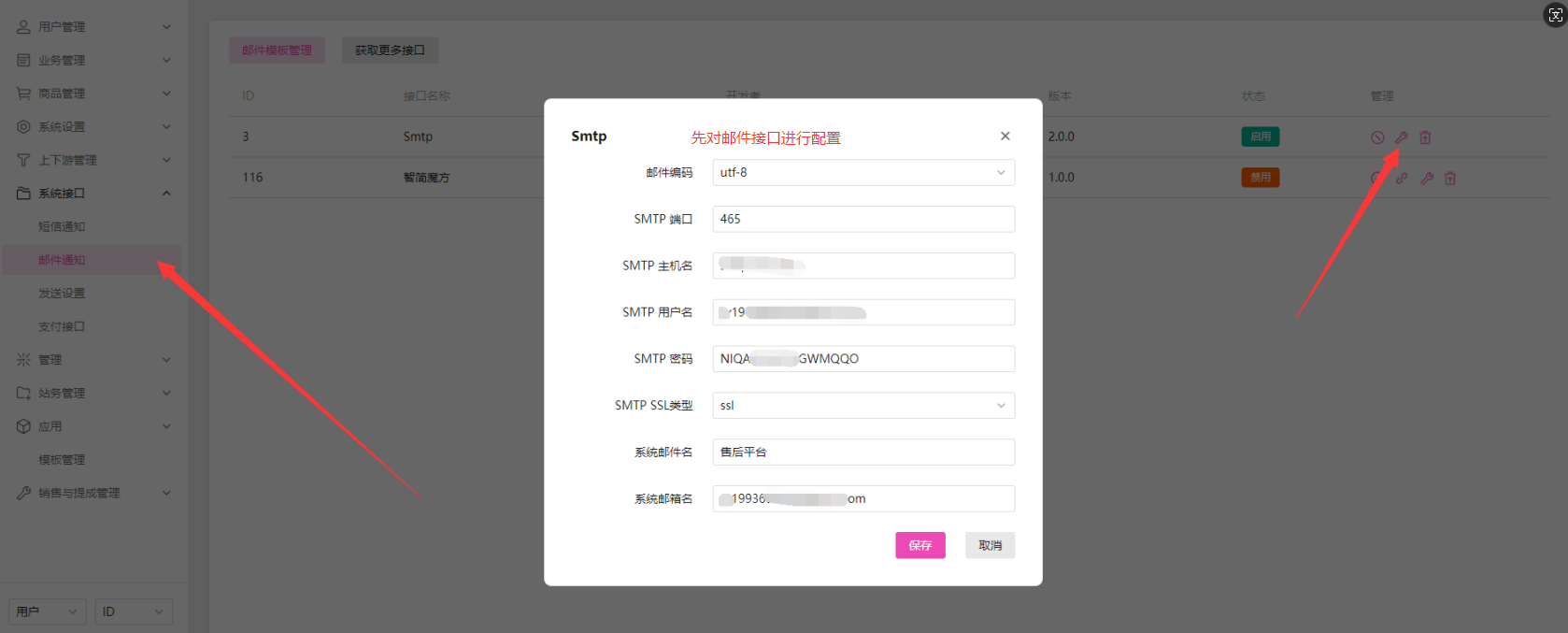Expand the 销售与提成管理 sidebar menu

point(93,493)
